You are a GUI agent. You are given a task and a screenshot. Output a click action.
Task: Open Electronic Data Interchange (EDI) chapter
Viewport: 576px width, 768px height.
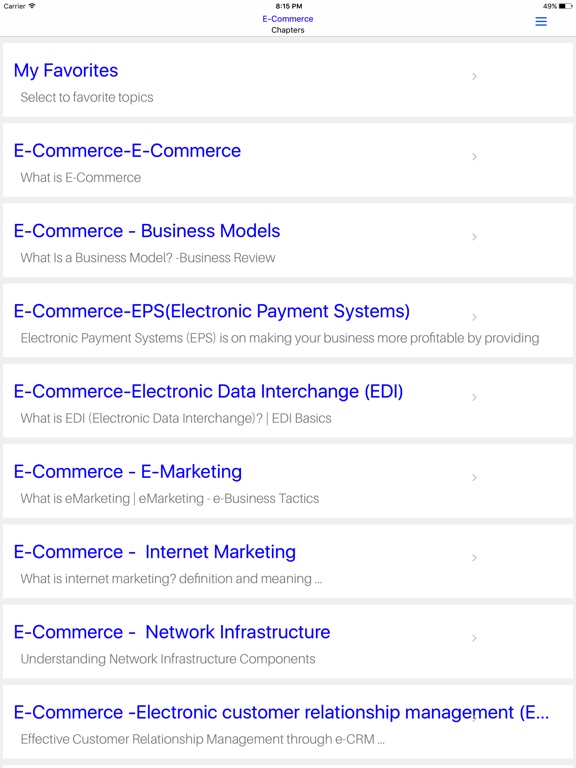tap(288, 401)
